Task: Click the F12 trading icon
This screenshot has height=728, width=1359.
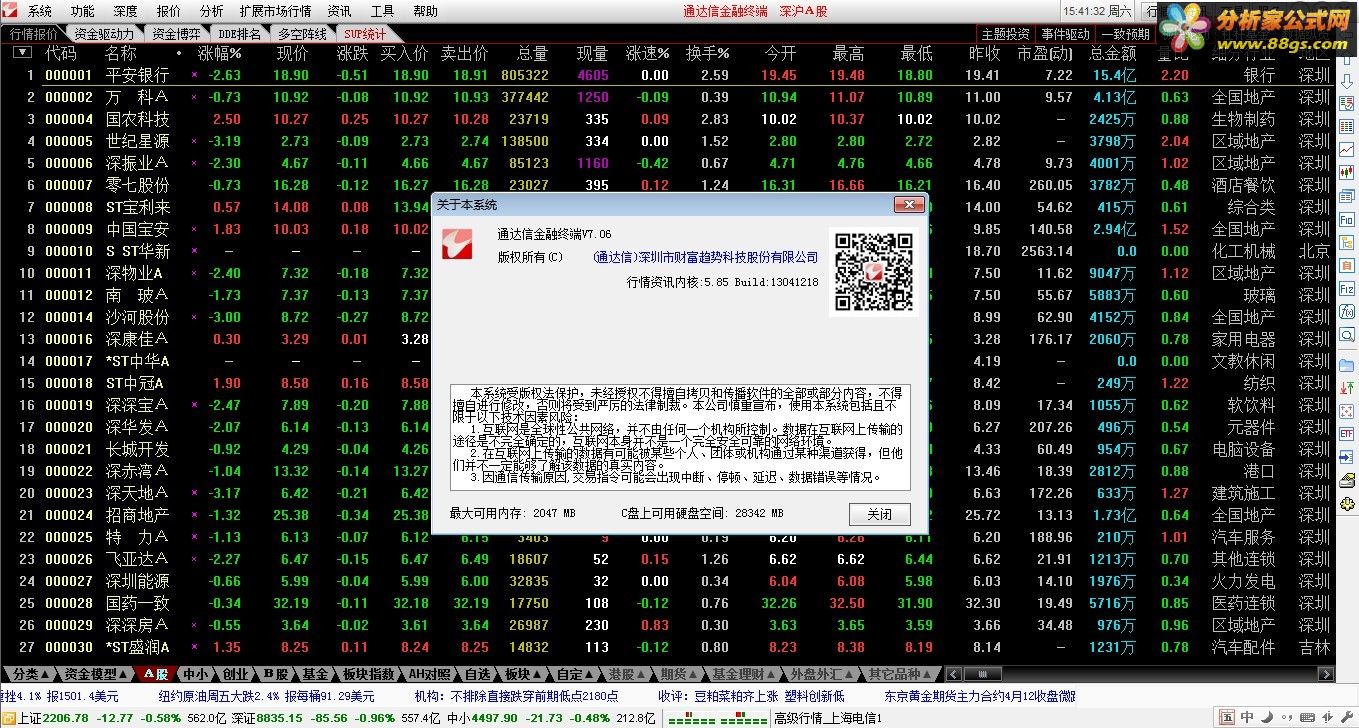Action: [1347, 288]
